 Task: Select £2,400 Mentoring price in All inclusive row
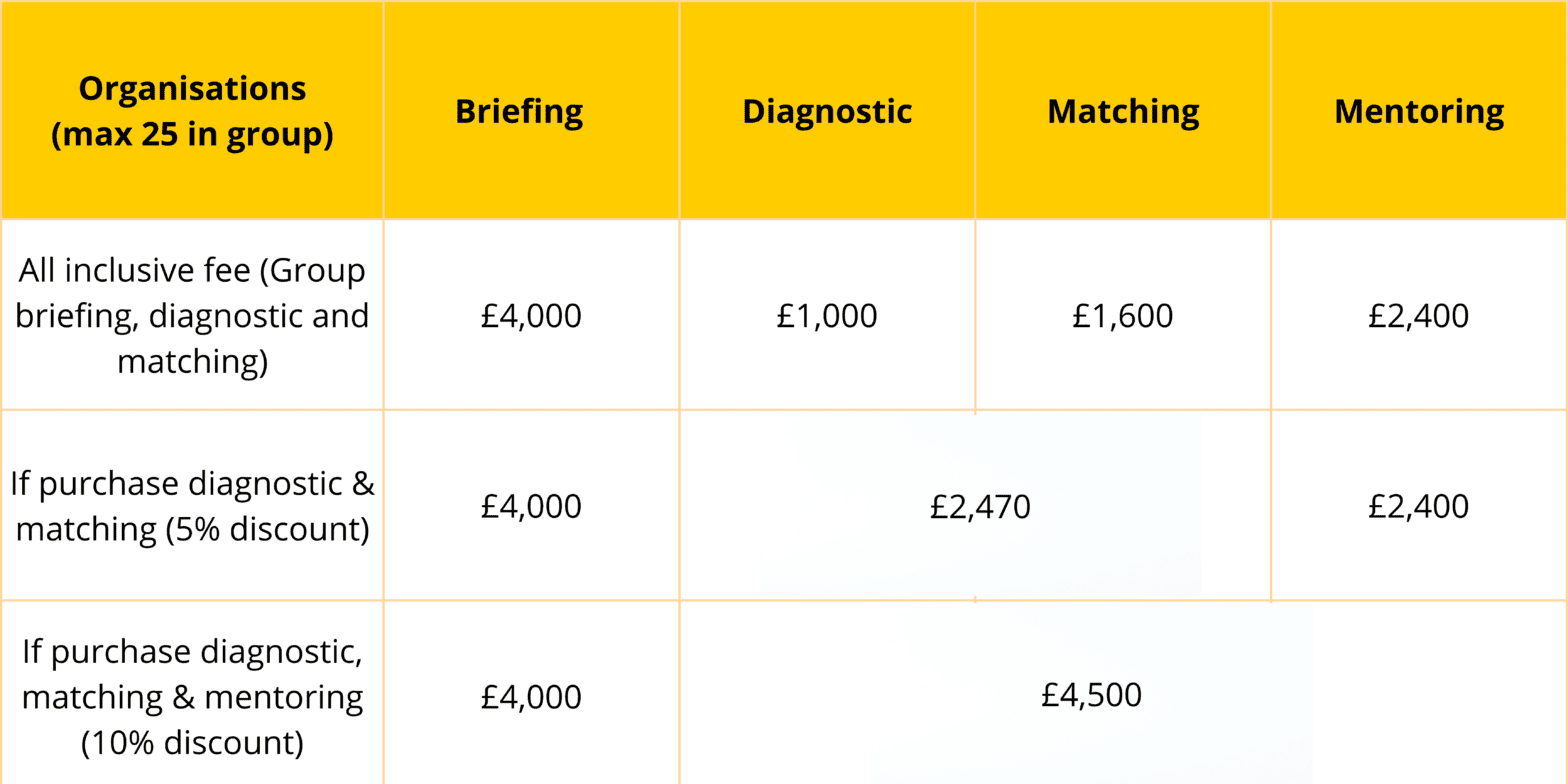[1419, 316]
